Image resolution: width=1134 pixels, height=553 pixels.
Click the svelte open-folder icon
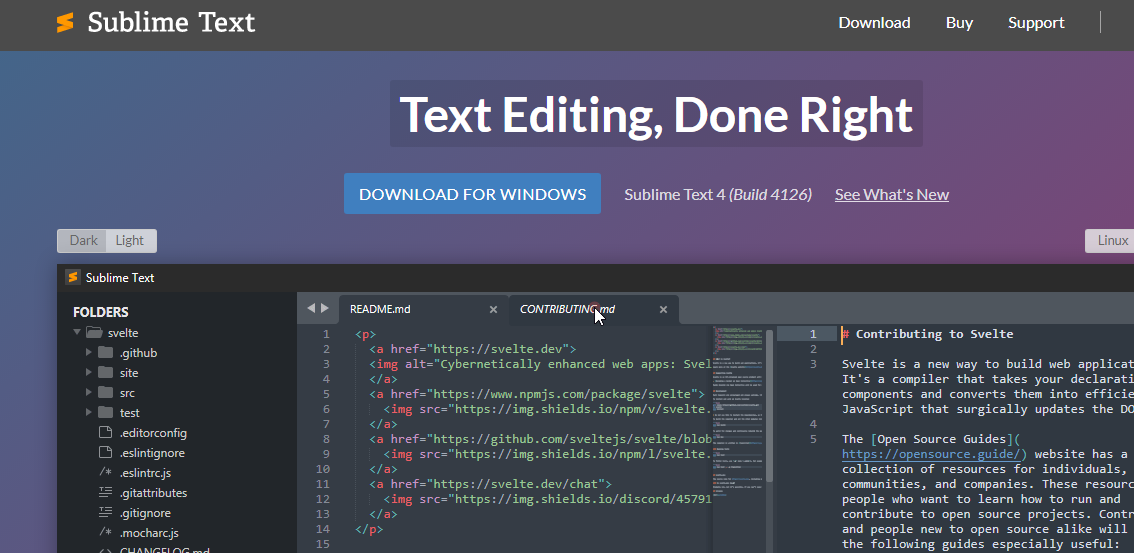tap(94, 333)
